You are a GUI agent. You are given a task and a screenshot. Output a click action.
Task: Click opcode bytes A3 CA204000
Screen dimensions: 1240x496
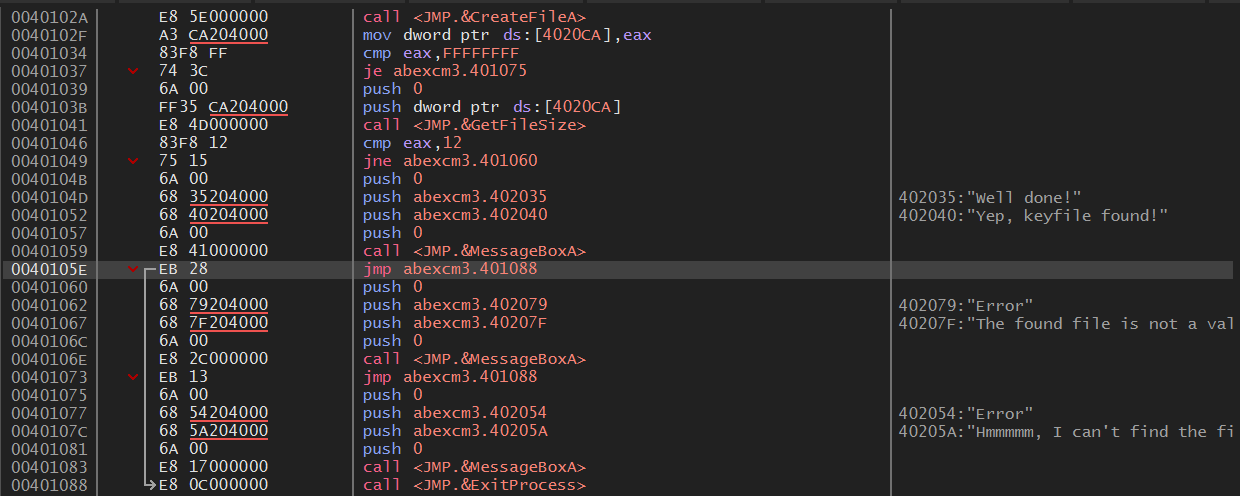pos(213,35)
